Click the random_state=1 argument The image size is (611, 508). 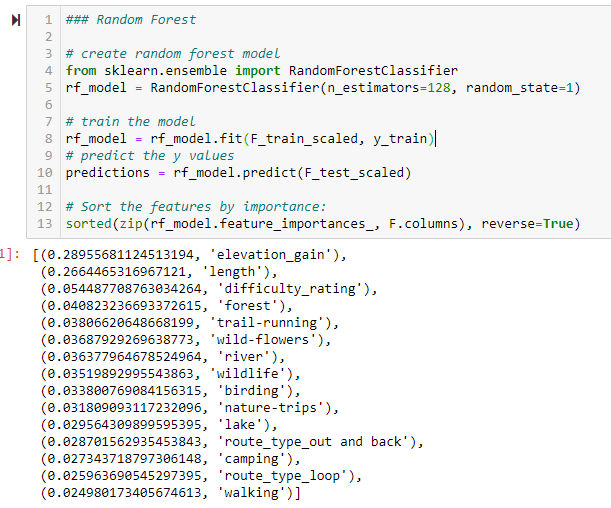519,88
